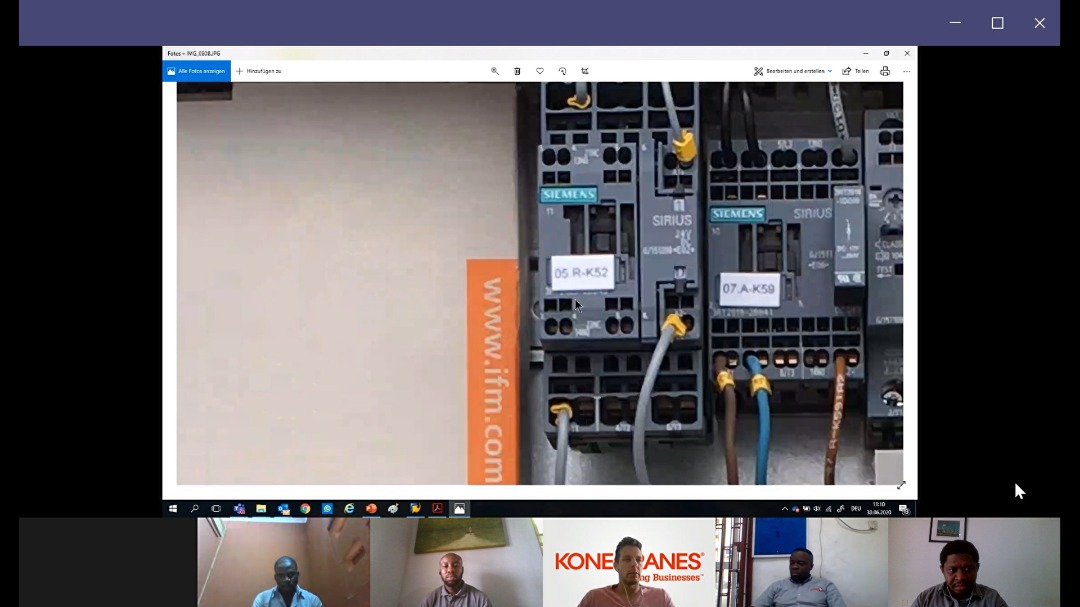Click the delete trash icon in Photos
This screenshot has width=1080, height=607.
tap(517, 71)
